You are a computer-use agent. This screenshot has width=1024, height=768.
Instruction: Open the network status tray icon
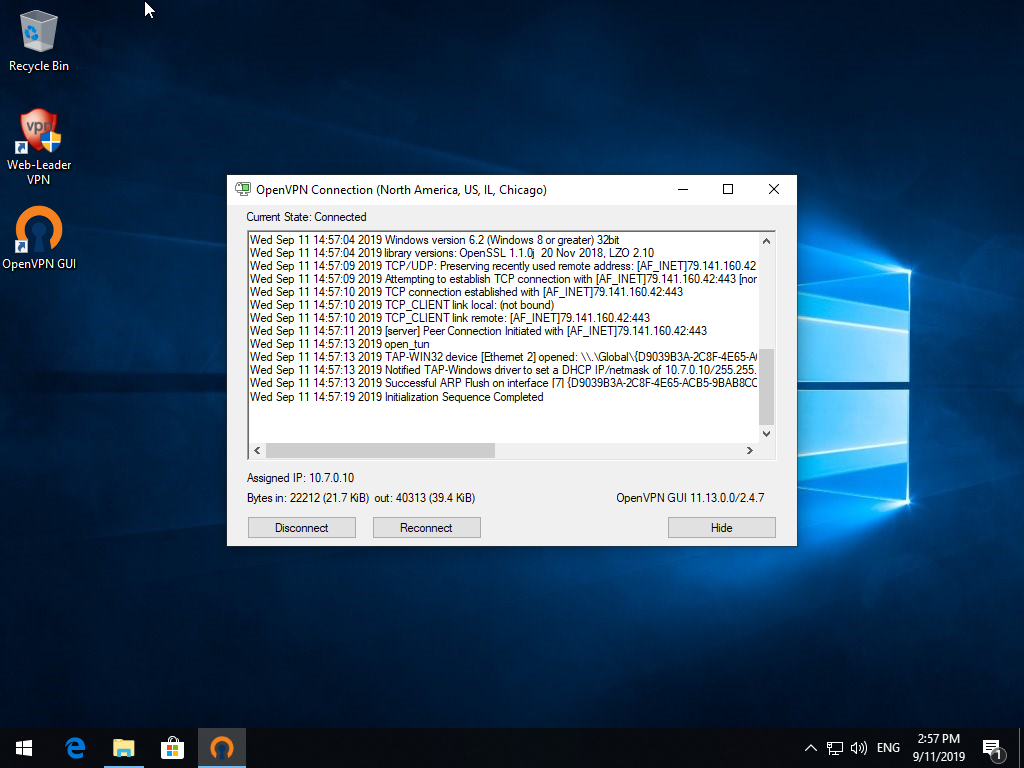(x=835, y=748)
